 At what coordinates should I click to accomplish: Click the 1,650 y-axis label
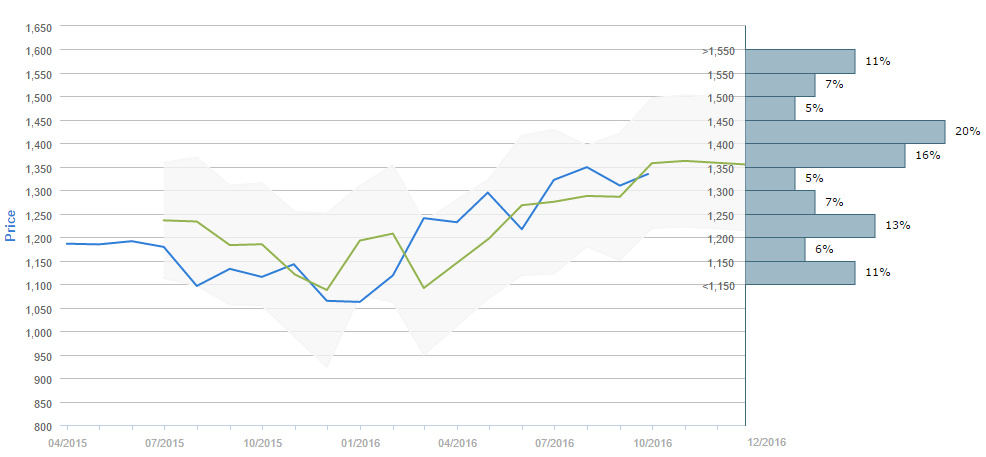point(39,26)
